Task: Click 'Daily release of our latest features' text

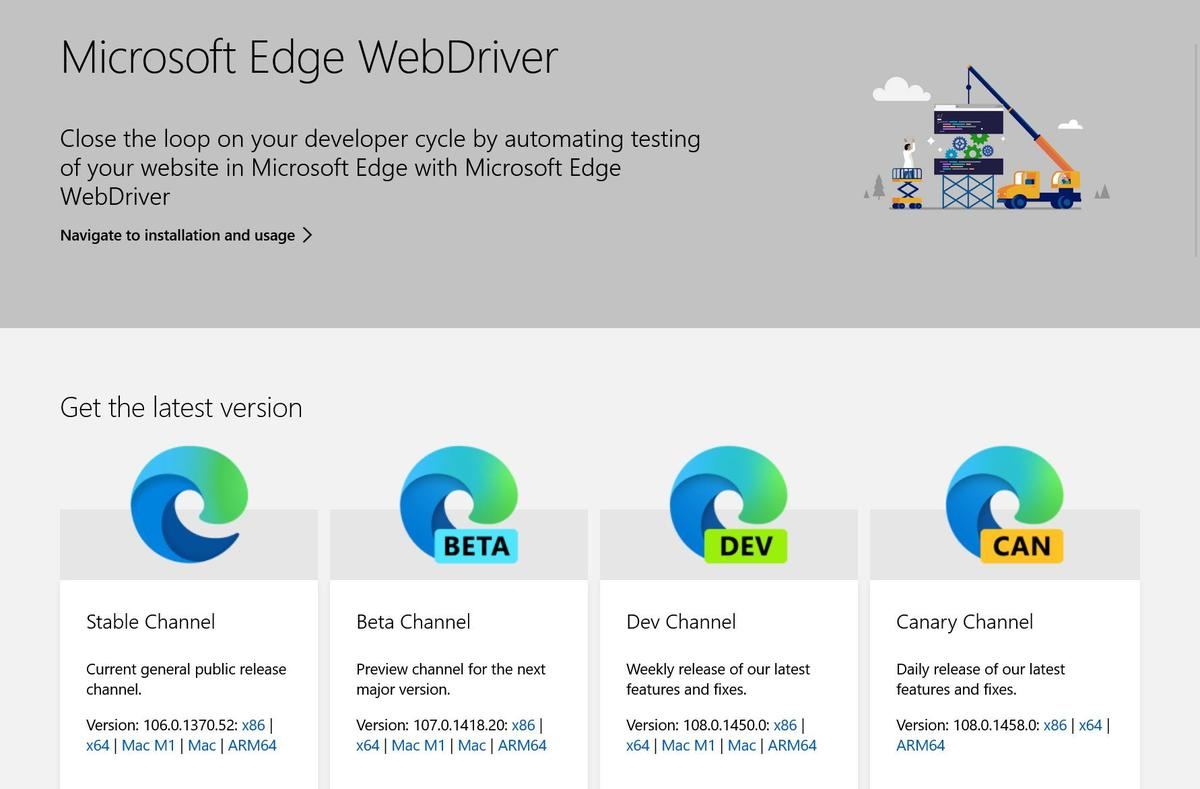Action: pyautogui.click(x=980, y=679)
